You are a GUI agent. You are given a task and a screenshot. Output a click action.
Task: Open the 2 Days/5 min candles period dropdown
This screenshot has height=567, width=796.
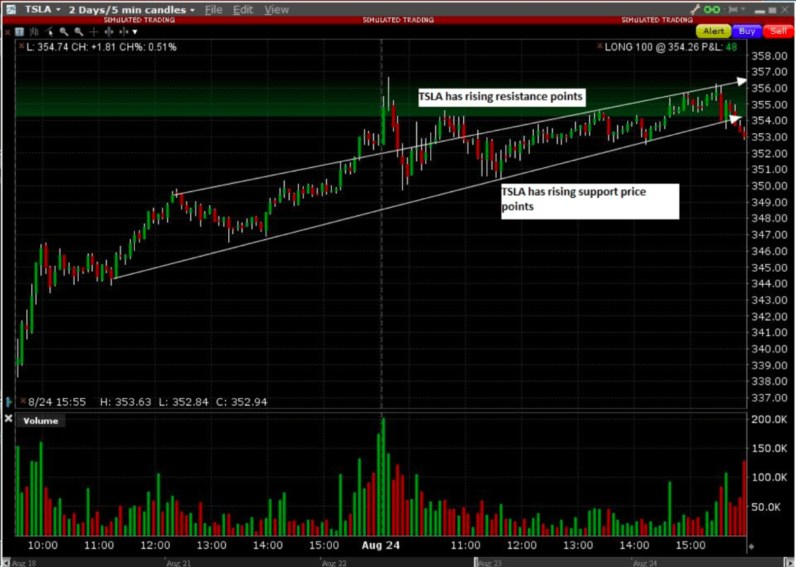pos(131,10)
